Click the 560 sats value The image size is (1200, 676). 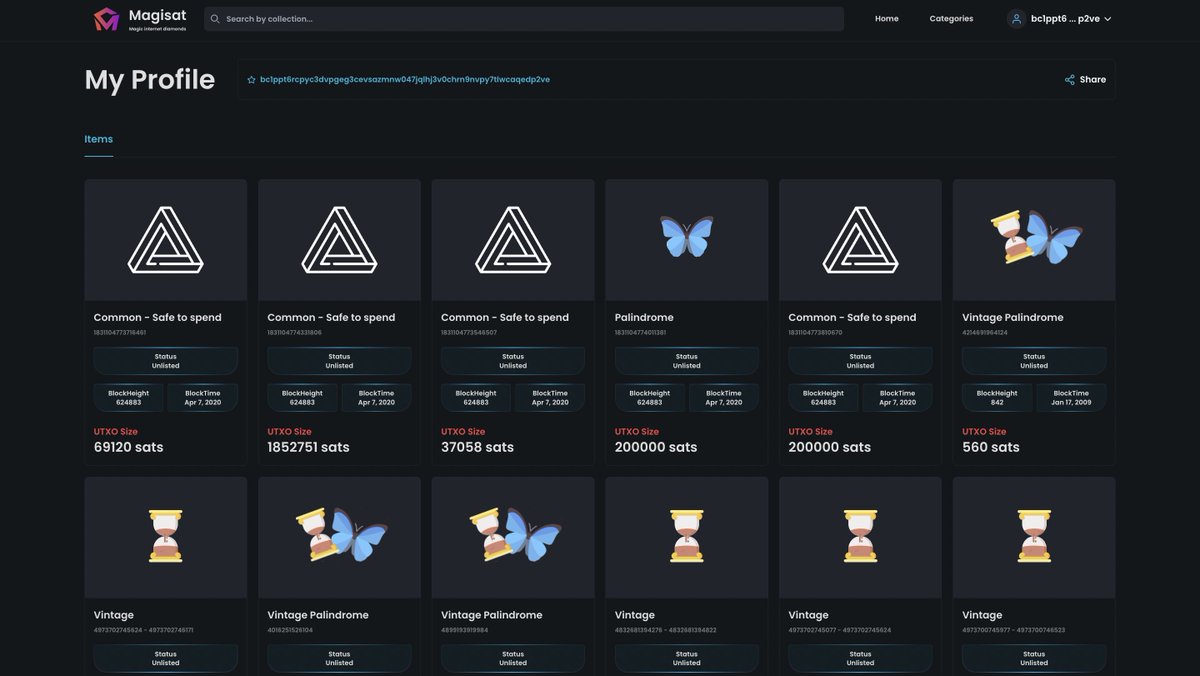coord(991,447)
